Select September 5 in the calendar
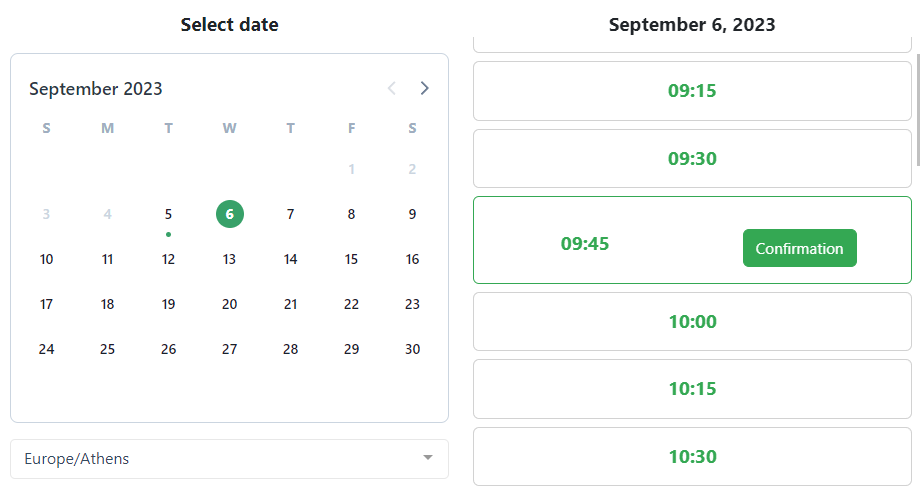 (x=168, y=214)
